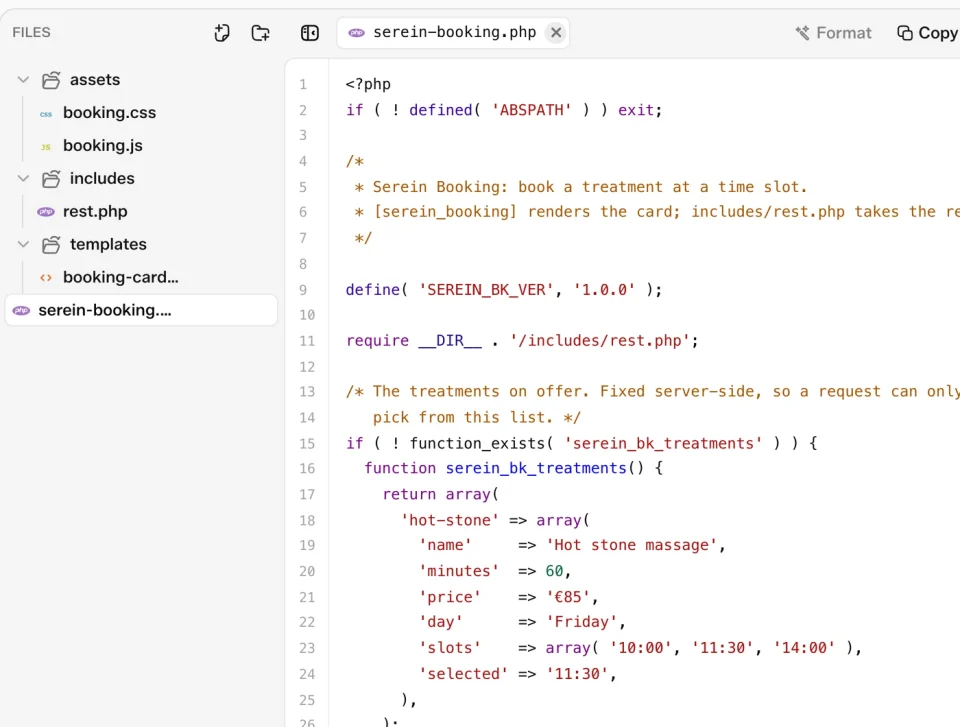Screen dimensions: 960x727
Task: Click the '/includes/rest.php' string on line 11
Action: (x=599, y=341)
